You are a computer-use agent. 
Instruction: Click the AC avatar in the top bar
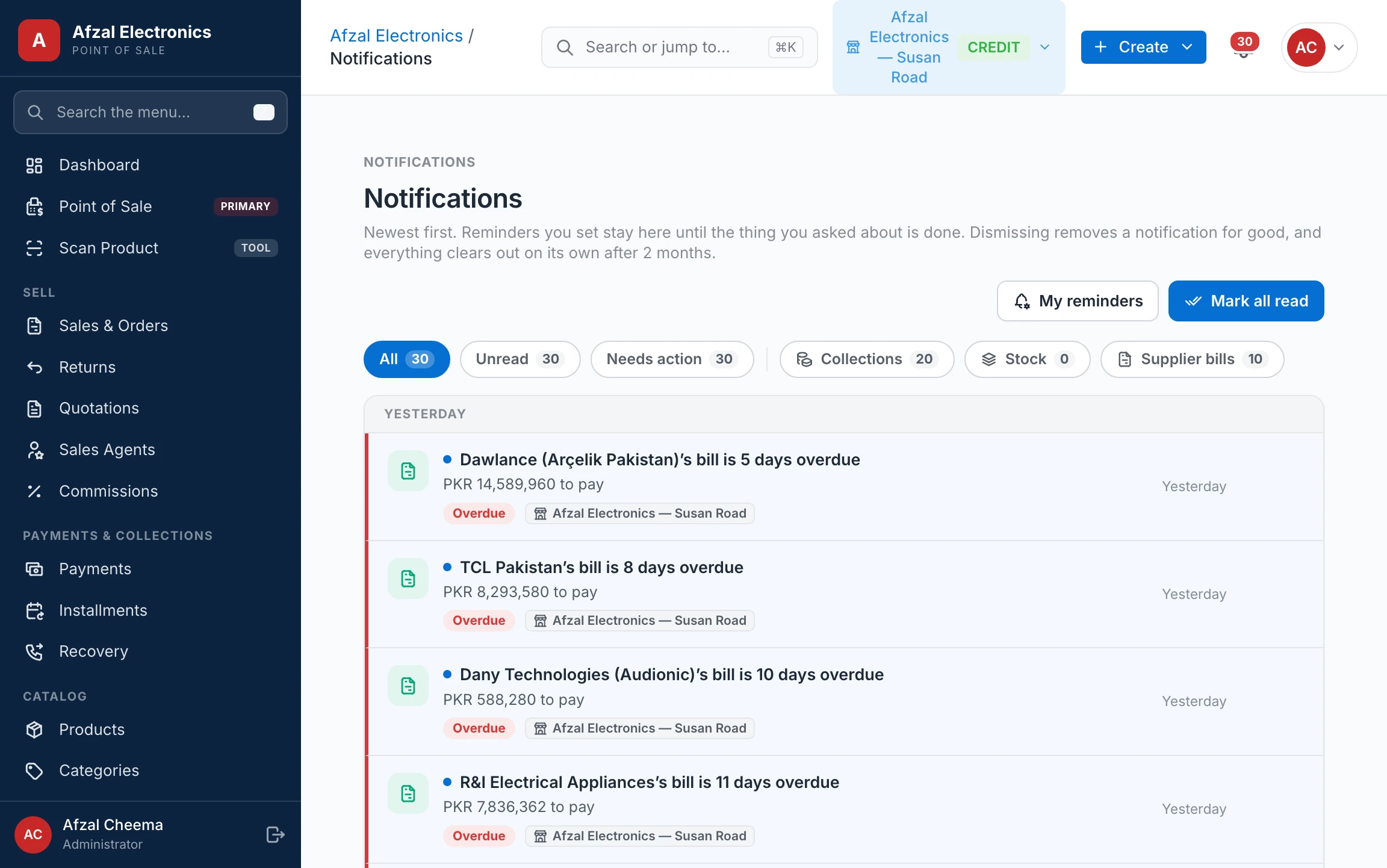pos(1306,48)
